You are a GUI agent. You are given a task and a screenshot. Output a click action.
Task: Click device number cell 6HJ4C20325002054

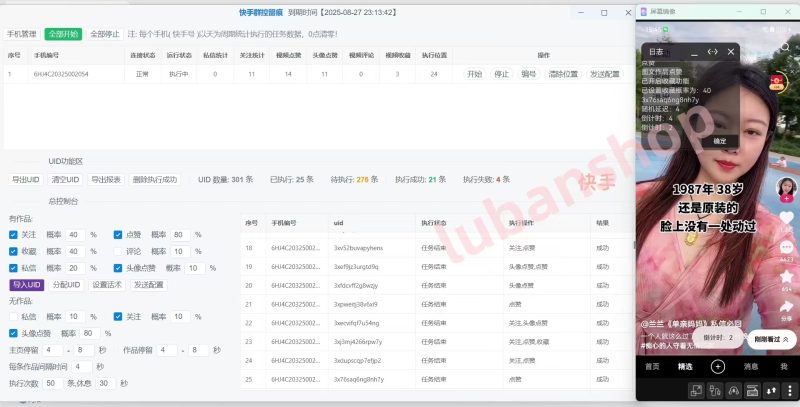click(61, 74)
